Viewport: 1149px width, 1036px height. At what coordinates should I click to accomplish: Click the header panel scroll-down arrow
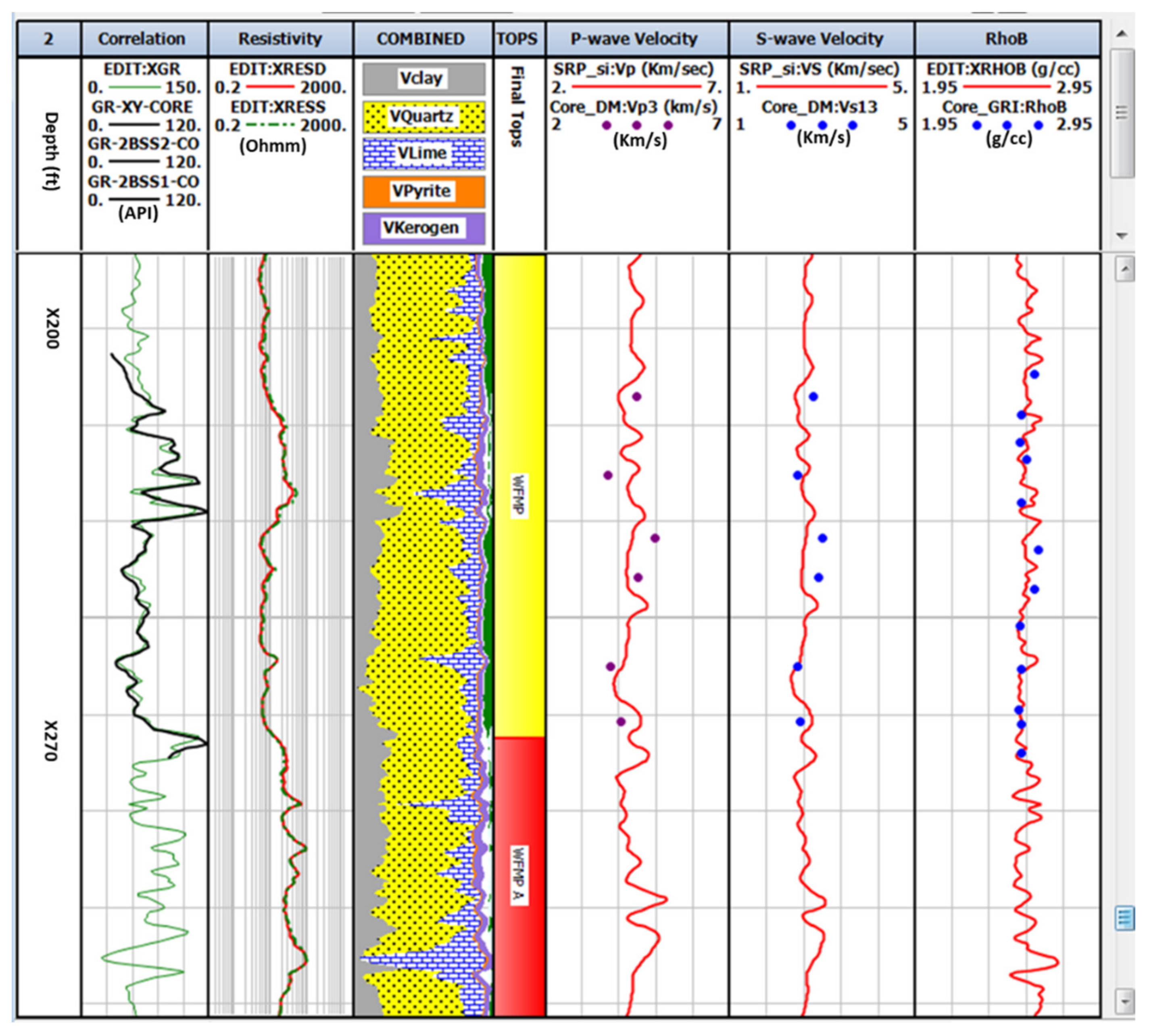[1122, 235]
